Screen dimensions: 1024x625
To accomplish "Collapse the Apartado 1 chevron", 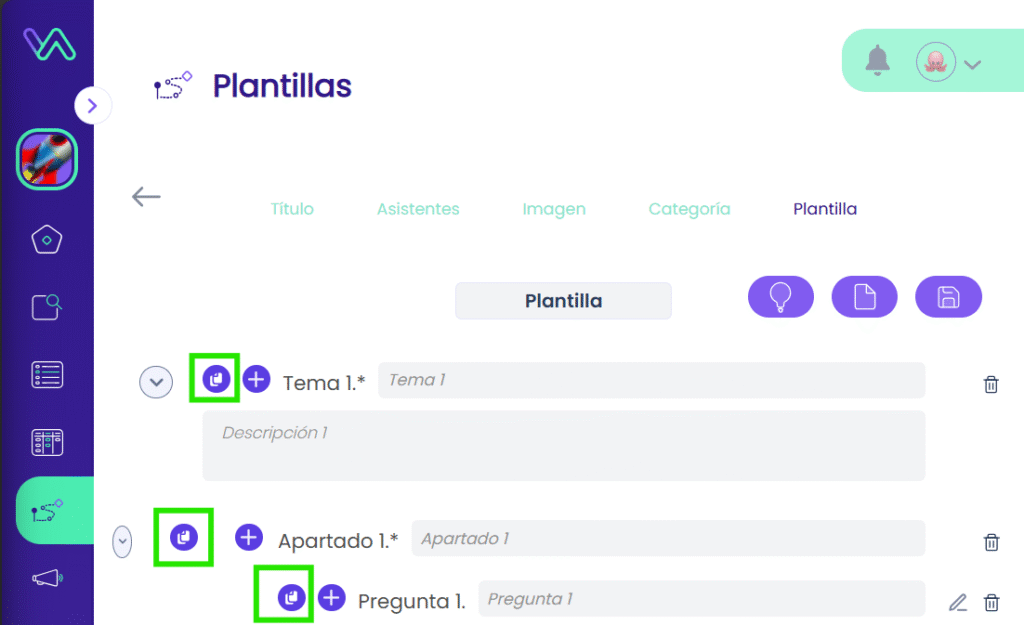I will point(122,542).
